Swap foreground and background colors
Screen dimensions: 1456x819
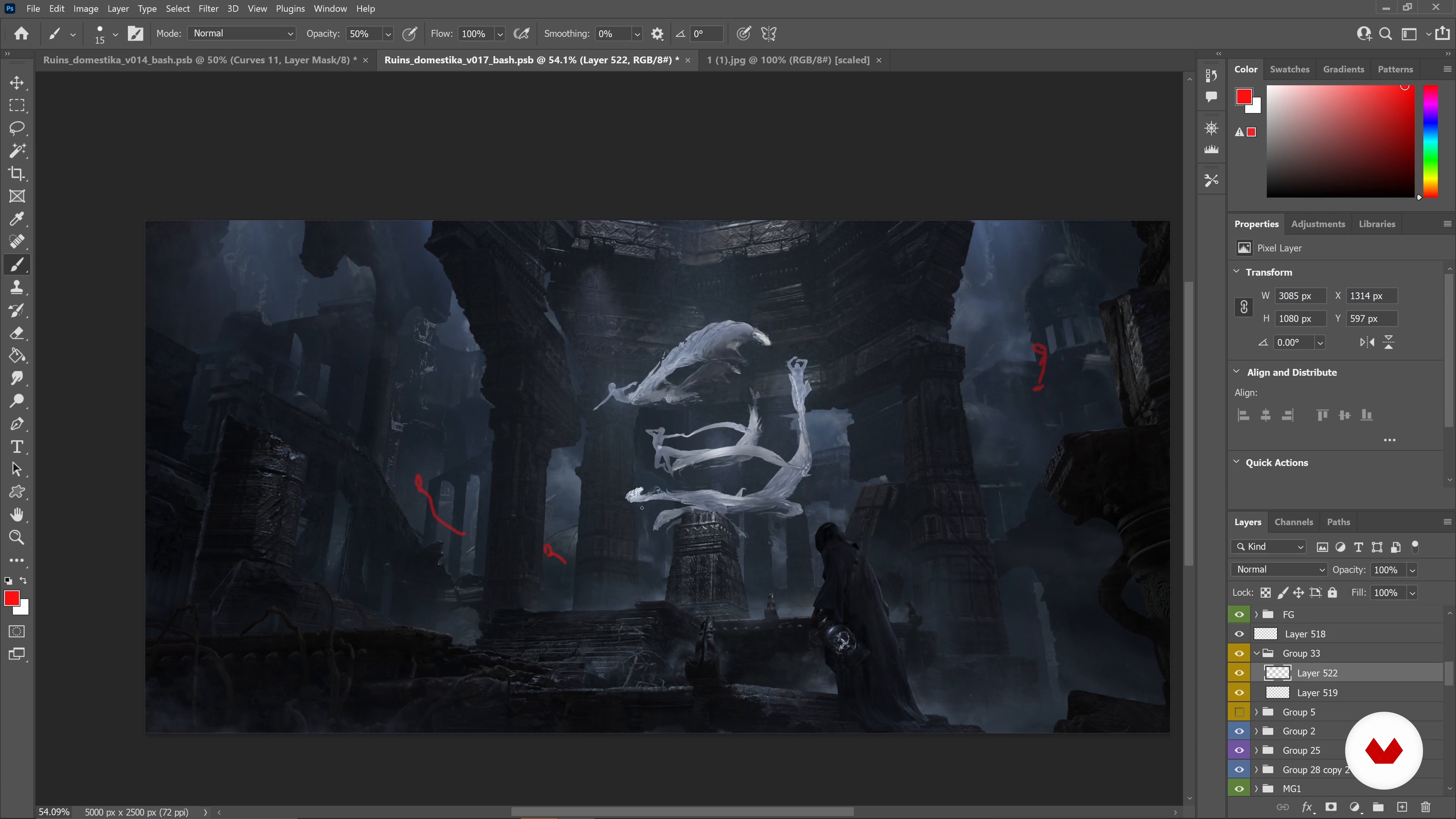pyautogui.click(x=23, y=581)
